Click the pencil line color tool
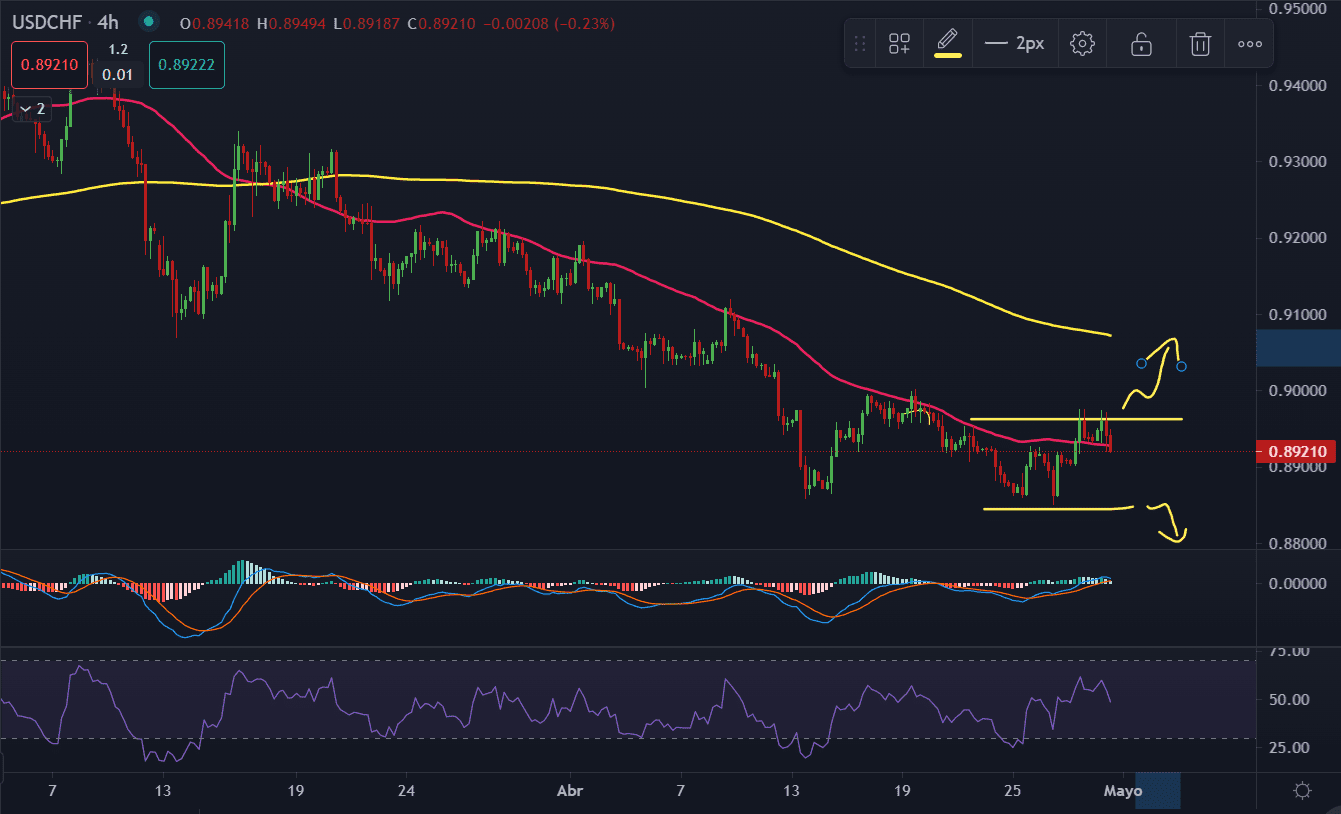 pos(947,44)
